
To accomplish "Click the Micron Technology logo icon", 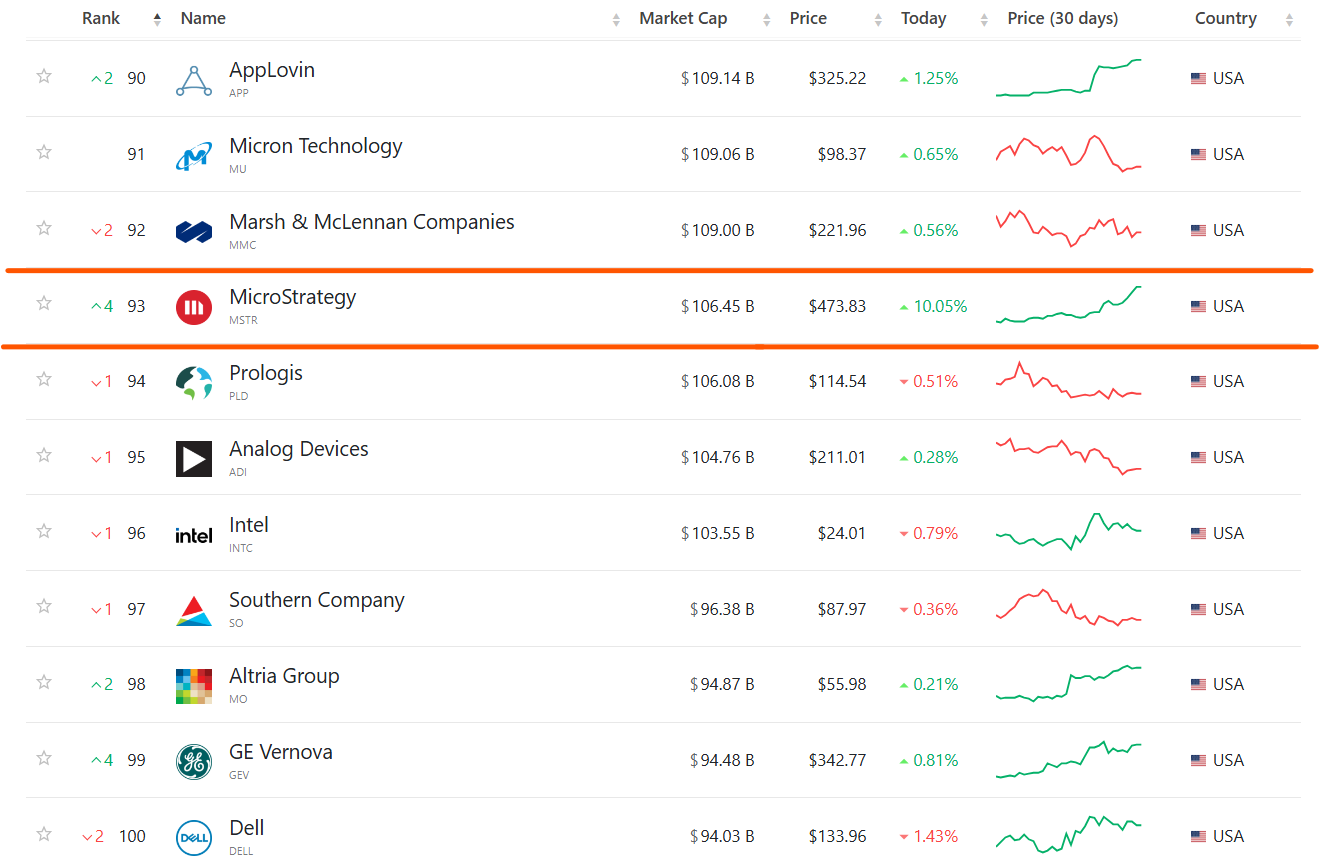I will [x=194, y=155].
